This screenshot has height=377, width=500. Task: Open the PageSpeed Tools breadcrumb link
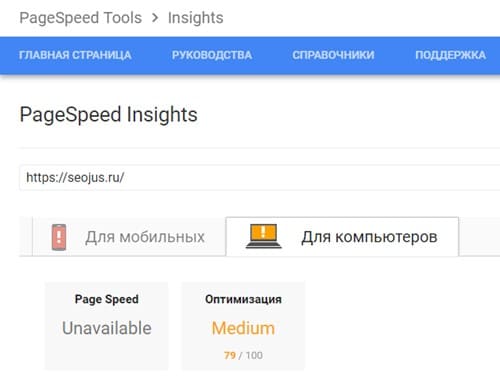pyautogui.click(x=81, y=18)
